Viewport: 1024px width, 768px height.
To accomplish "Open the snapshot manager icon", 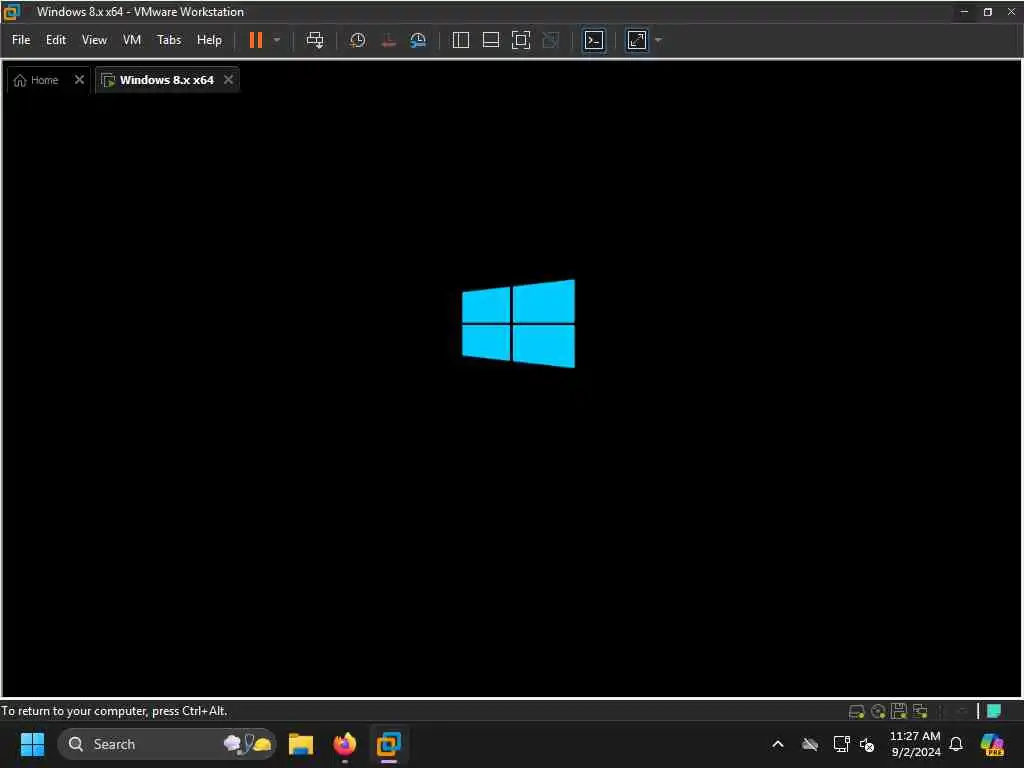I will point(418,40).
